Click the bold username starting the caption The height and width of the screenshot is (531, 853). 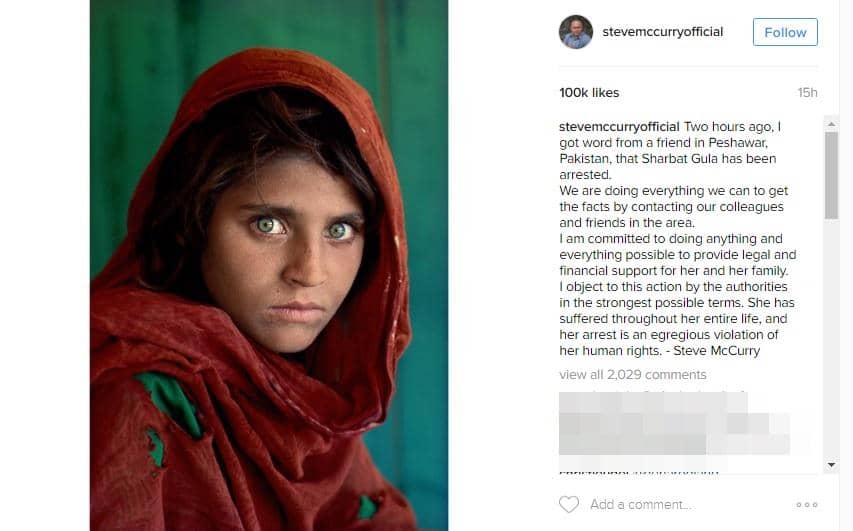click(x=619, y=127)
